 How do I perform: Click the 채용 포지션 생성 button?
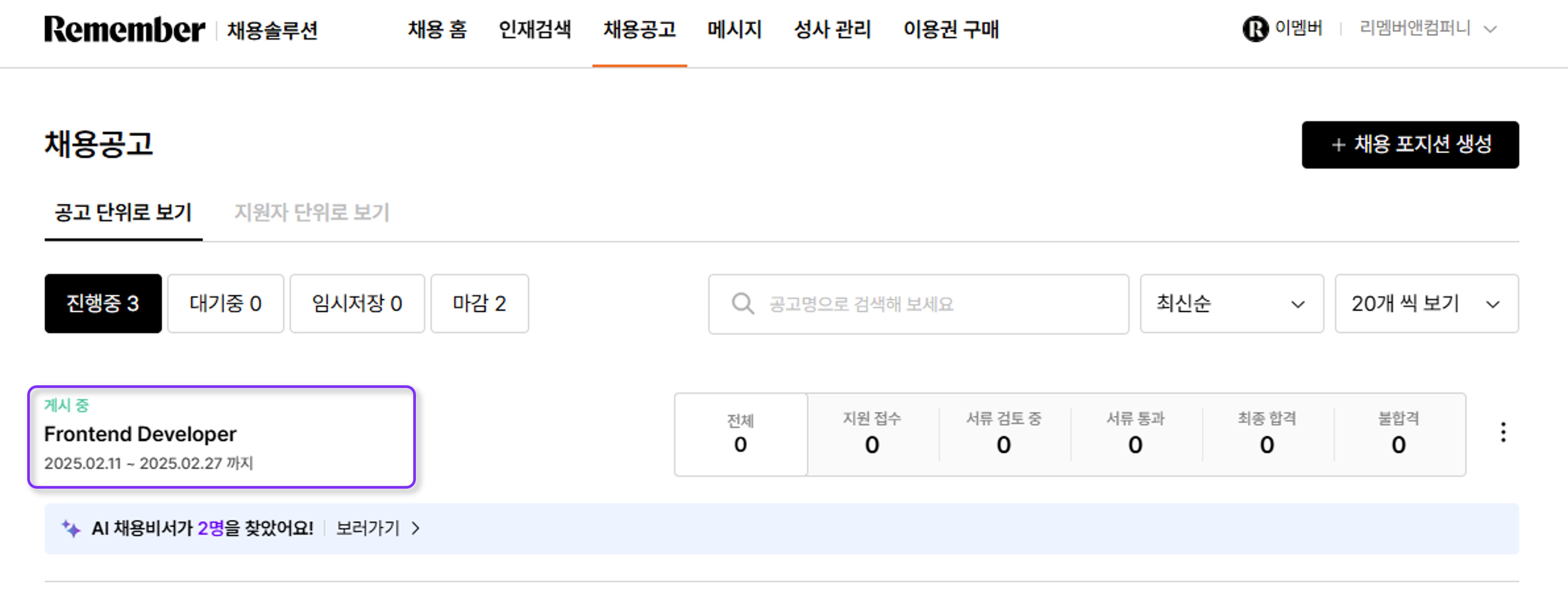1410,145
